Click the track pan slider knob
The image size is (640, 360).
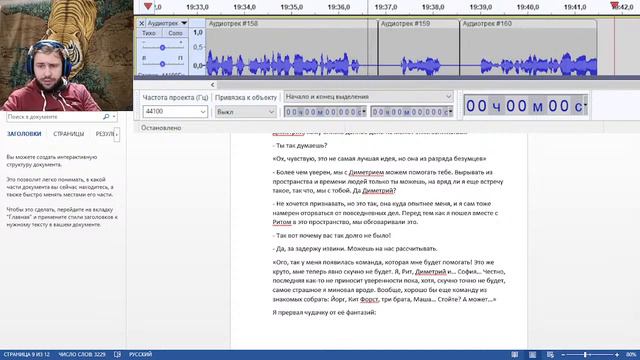[162, 64]
